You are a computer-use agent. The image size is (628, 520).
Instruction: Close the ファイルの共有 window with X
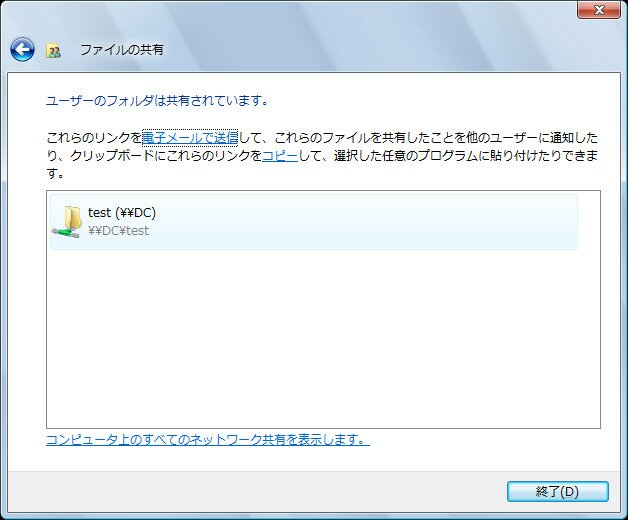click(598, 10)
